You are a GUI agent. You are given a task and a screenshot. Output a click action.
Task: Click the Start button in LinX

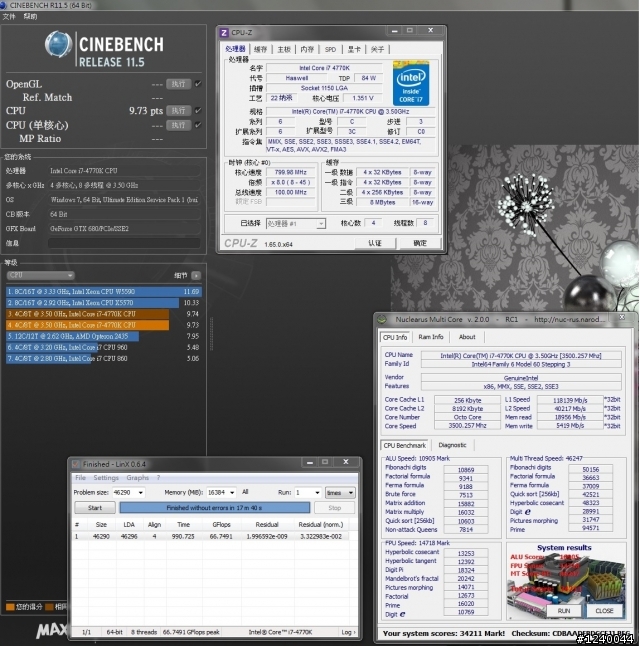(x=95, y=508)
